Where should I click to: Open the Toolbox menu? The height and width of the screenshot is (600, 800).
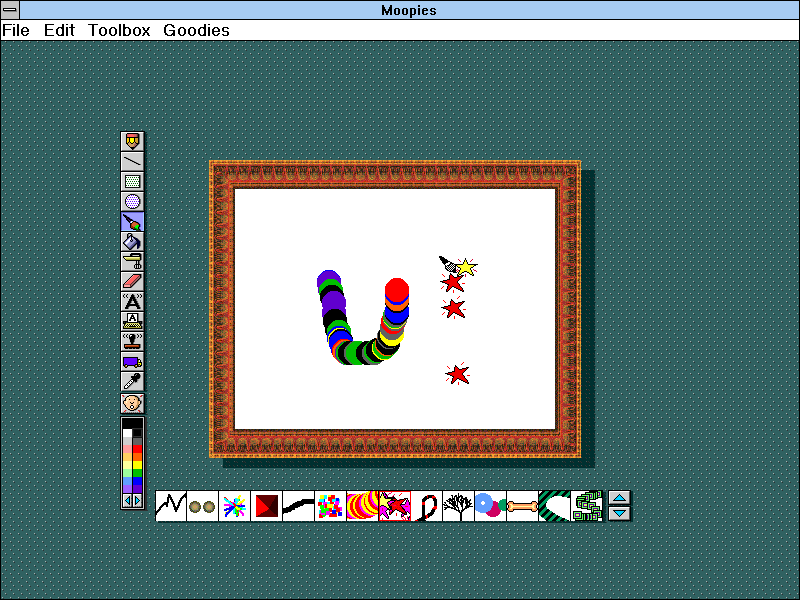(119, 30)
